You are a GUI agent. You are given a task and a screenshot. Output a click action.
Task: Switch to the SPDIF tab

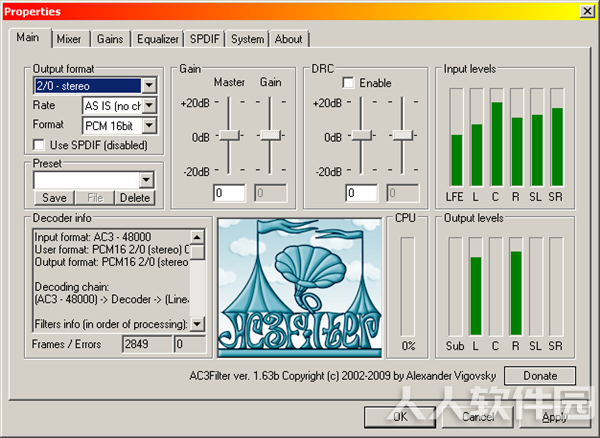click(x=205, y=39)
